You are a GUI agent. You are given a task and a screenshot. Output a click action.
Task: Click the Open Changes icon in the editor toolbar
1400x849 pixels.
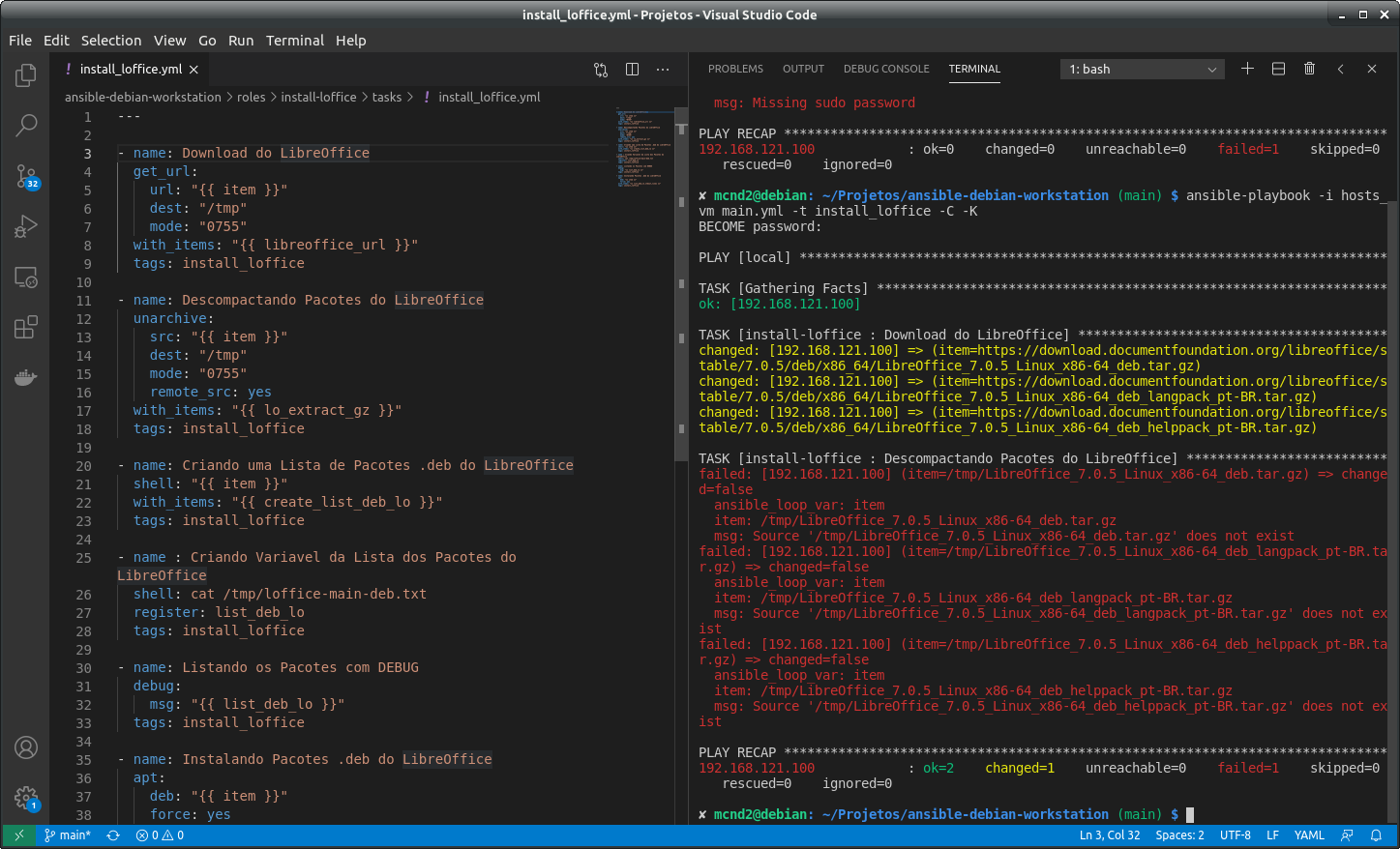point(601,70)
